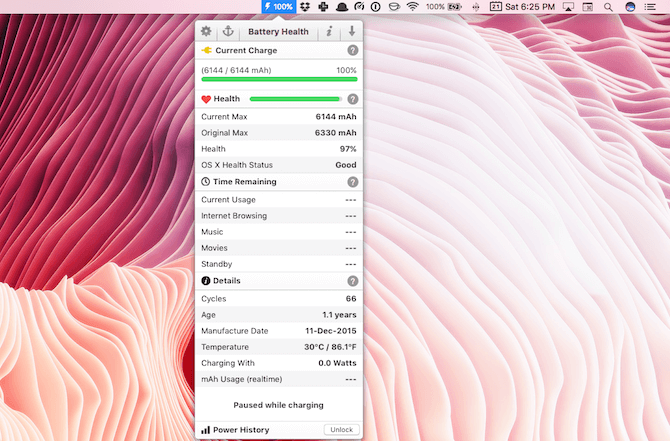Click the faint icon next to system battery
Viewport: 670px width, 441px height.
pyautogui.click(x=476, y=7)
